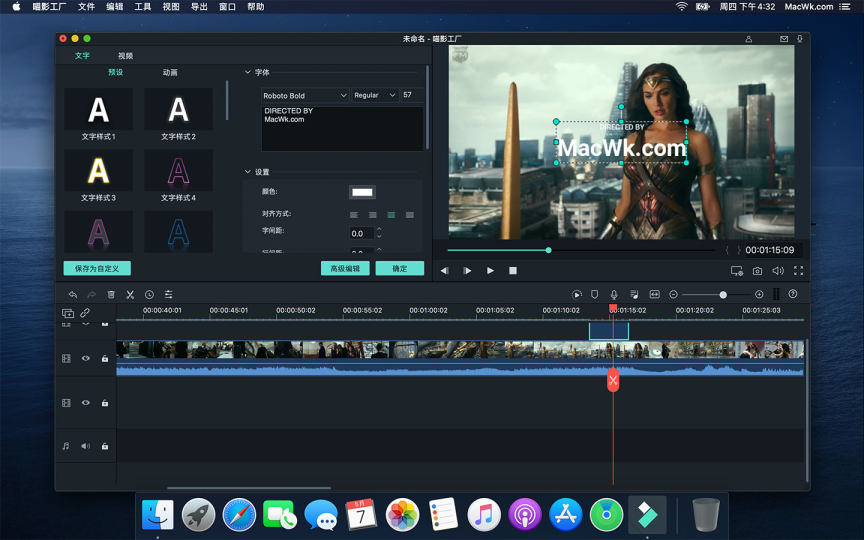Lock the audio music track
This screenshot has width=864, height=540.
[x=105, y=446]
